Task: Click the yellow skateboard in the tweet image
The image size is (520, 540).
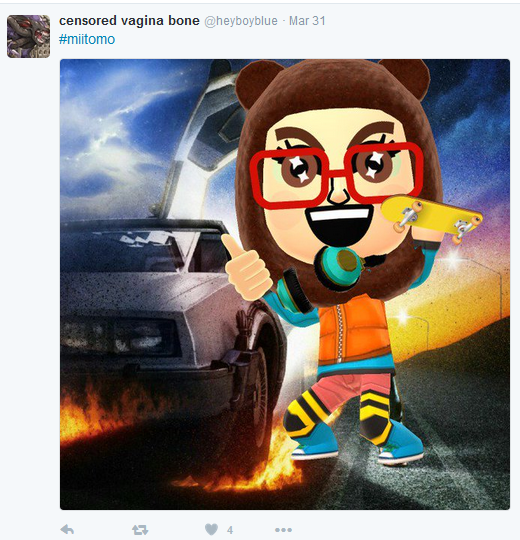Action: click(x=431, y=217)
